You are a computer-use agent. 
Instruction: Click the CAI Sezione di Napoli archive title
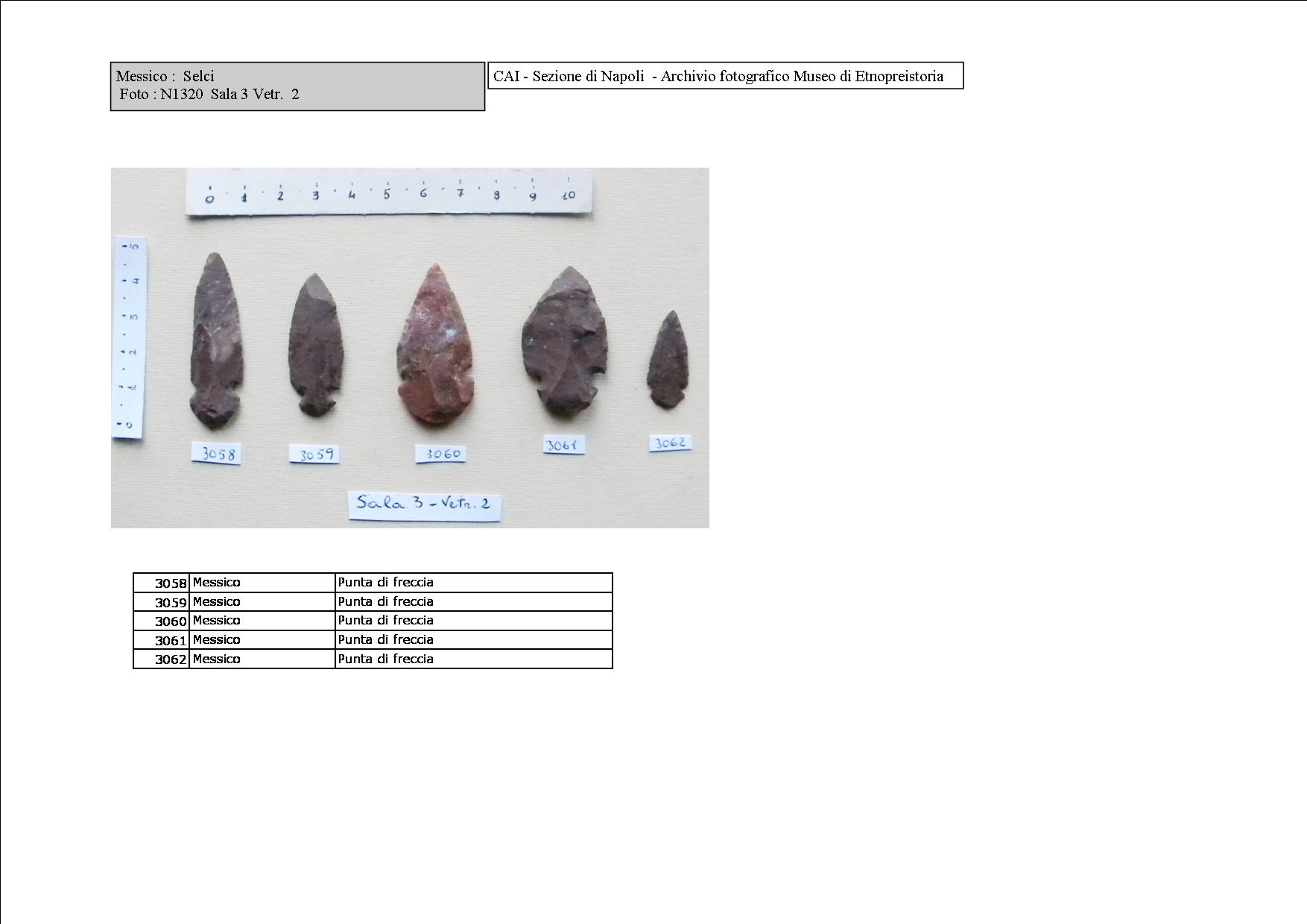coord(718,76)
